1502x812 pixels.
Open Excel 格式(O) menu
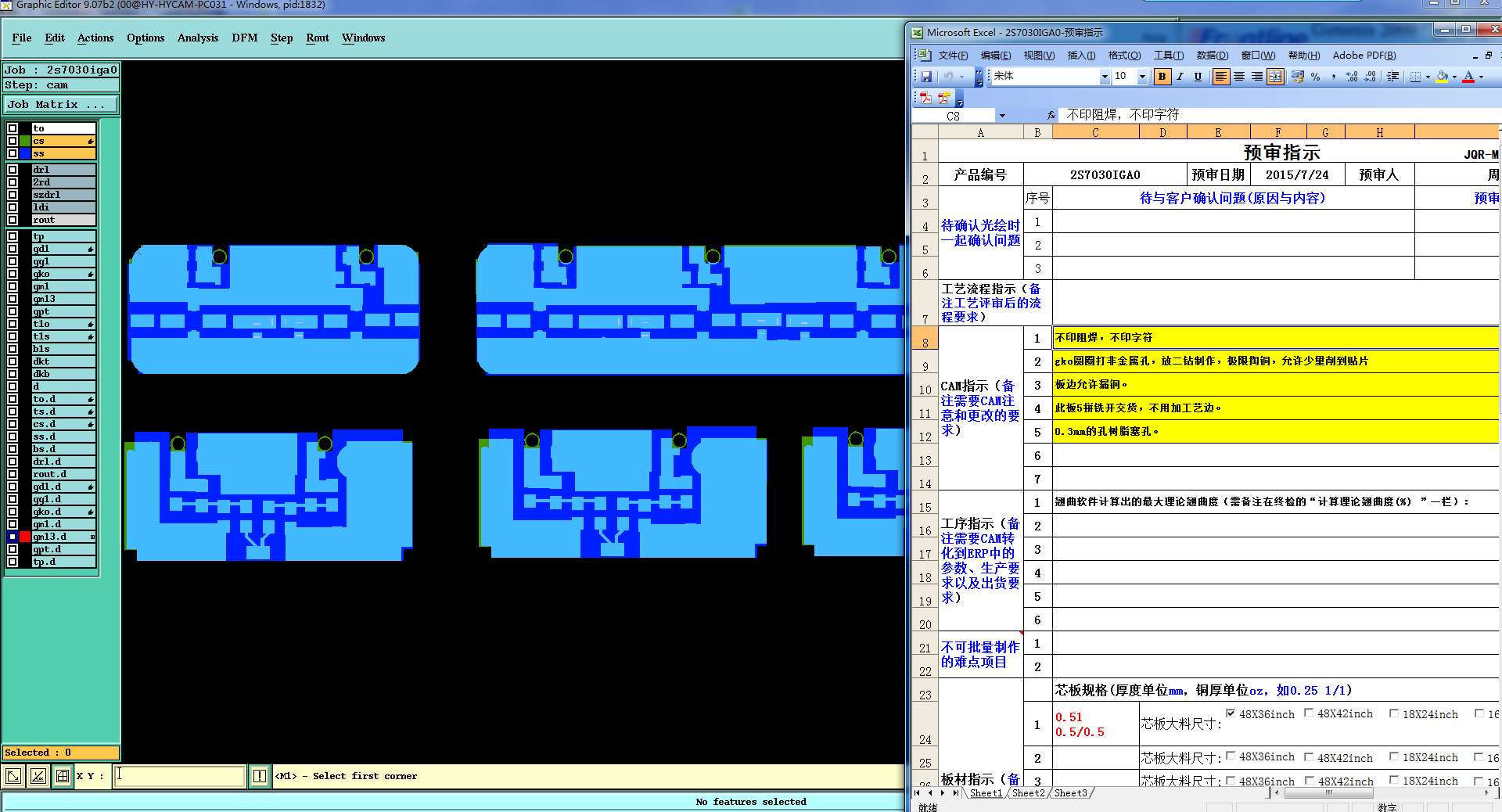1124,56
